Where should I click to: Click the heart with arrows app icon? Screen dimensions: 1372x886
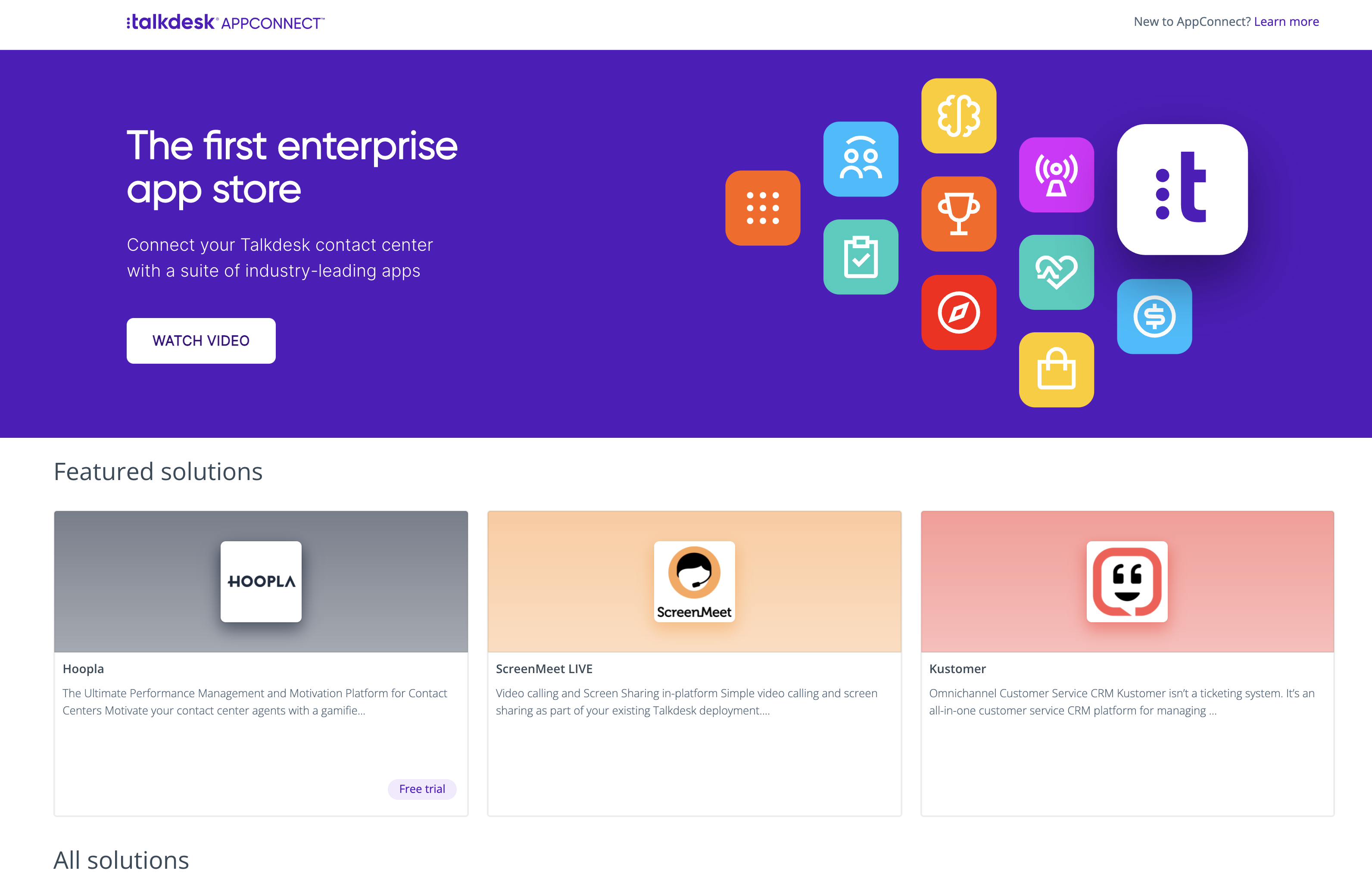1056,273
